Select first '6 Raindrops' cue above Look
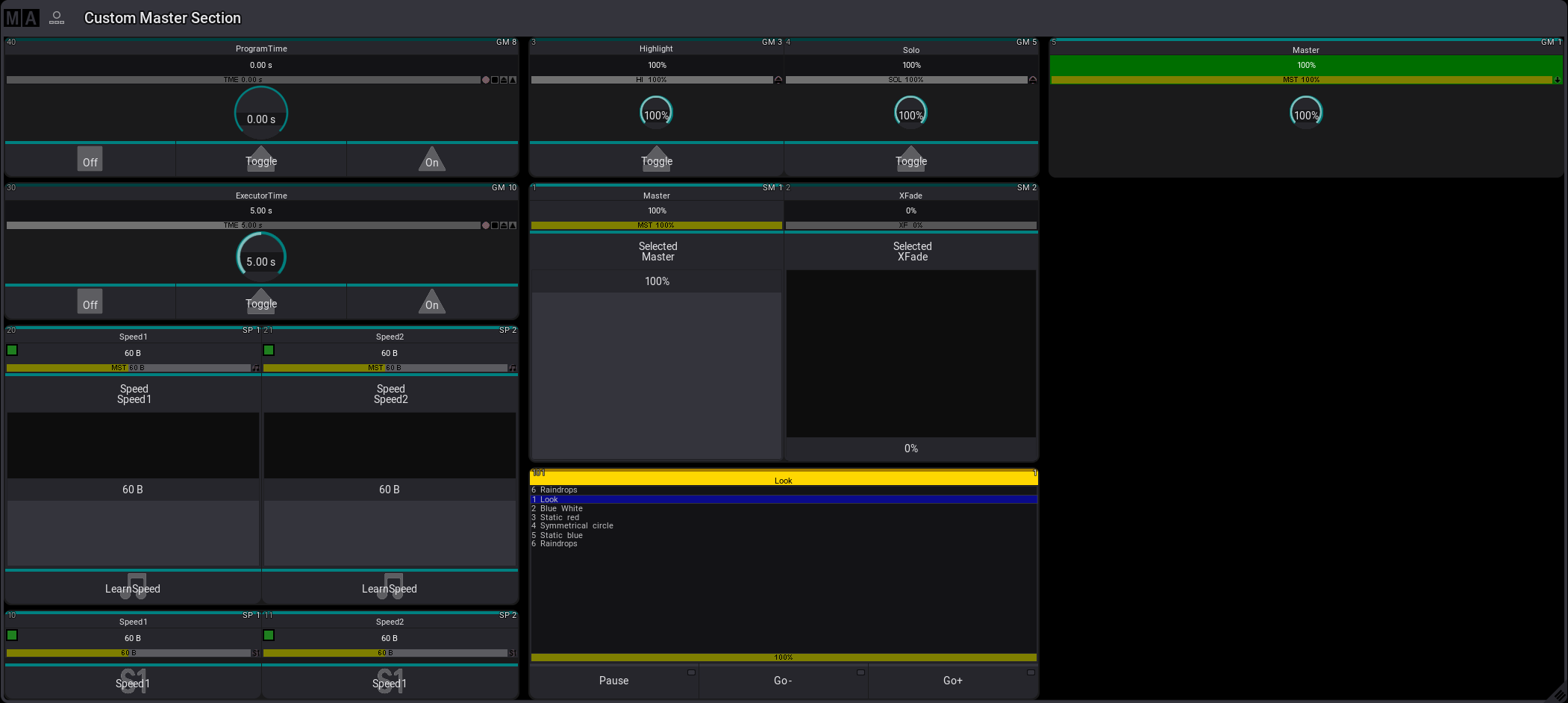Screen dimensions: 1568x703 click(784, 490)
